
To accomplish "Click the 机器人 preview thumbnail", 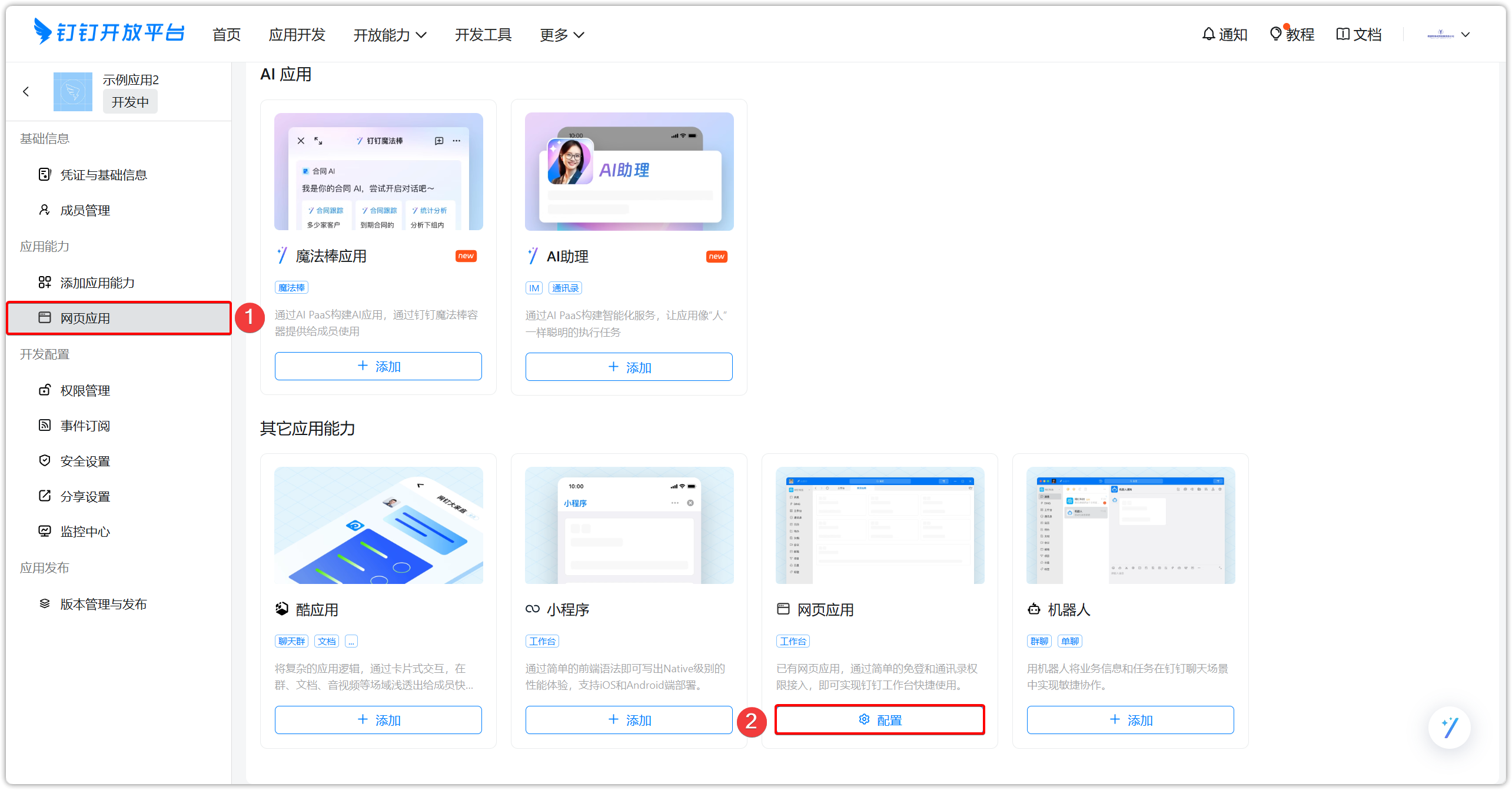I will (x=1131, y=525).
